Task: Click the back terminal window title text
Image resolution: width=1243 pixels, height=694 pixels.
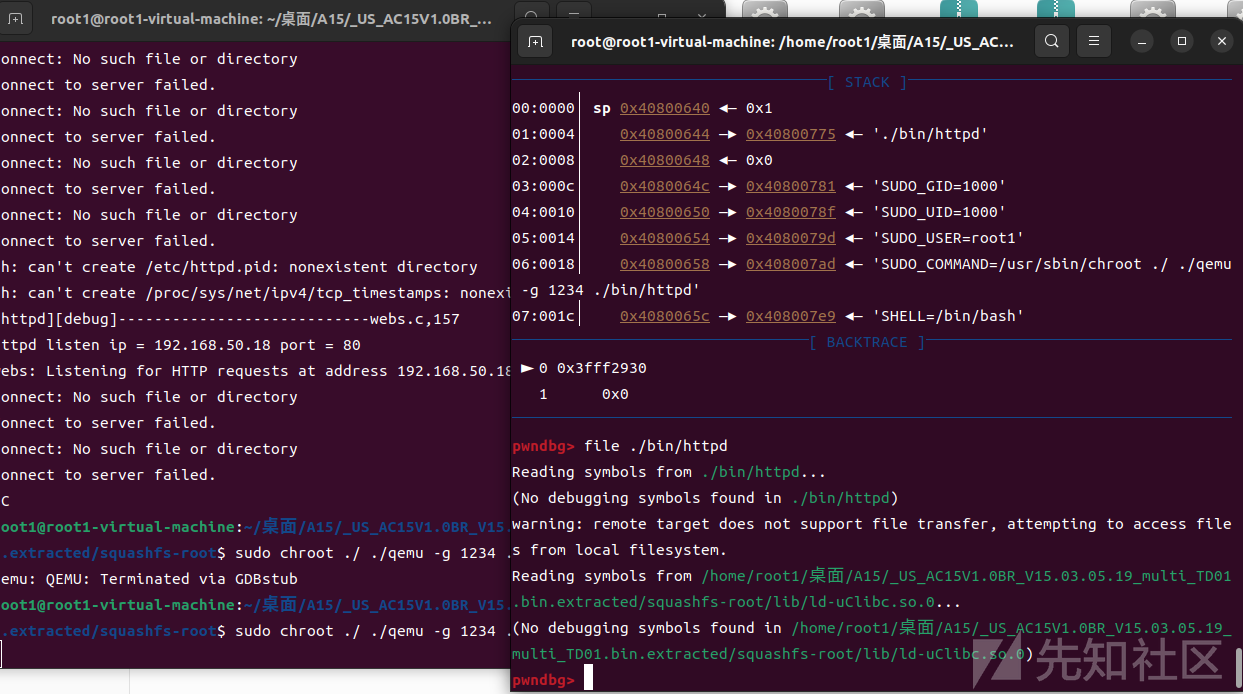Action: pos(271,18)
